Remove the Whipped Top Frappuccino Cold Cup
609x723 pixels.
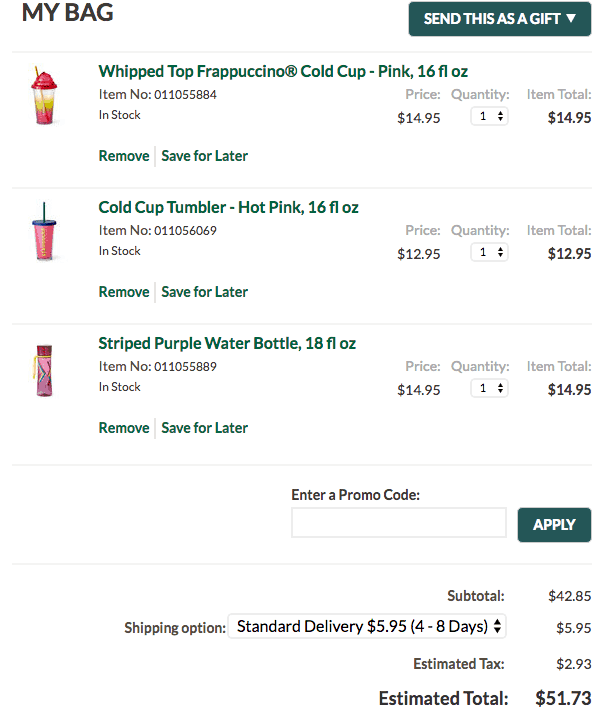pyautogui.click(x=124, y=156)
